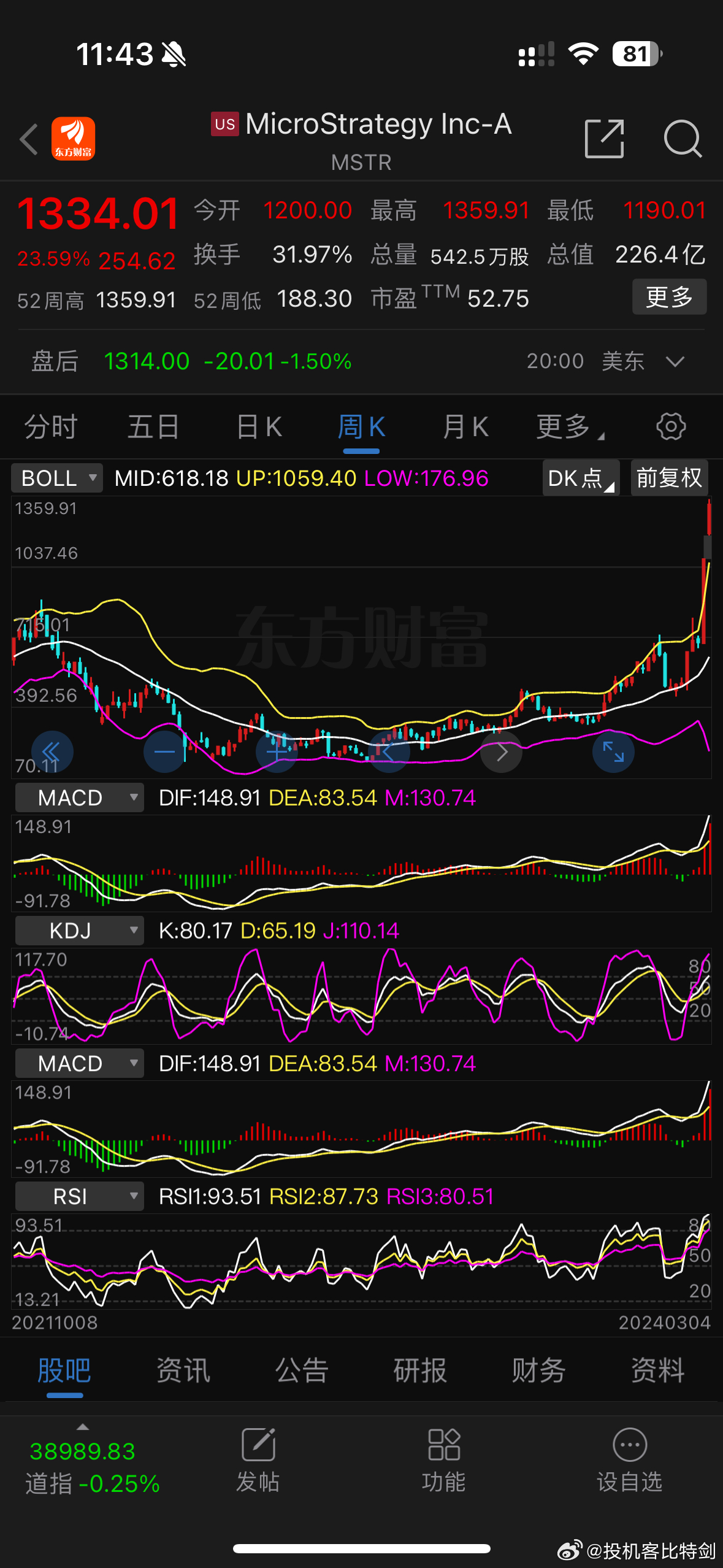Open the 资讯 news tab
The height and width of the screenshot is (1568, 723).
[183, 1370]
